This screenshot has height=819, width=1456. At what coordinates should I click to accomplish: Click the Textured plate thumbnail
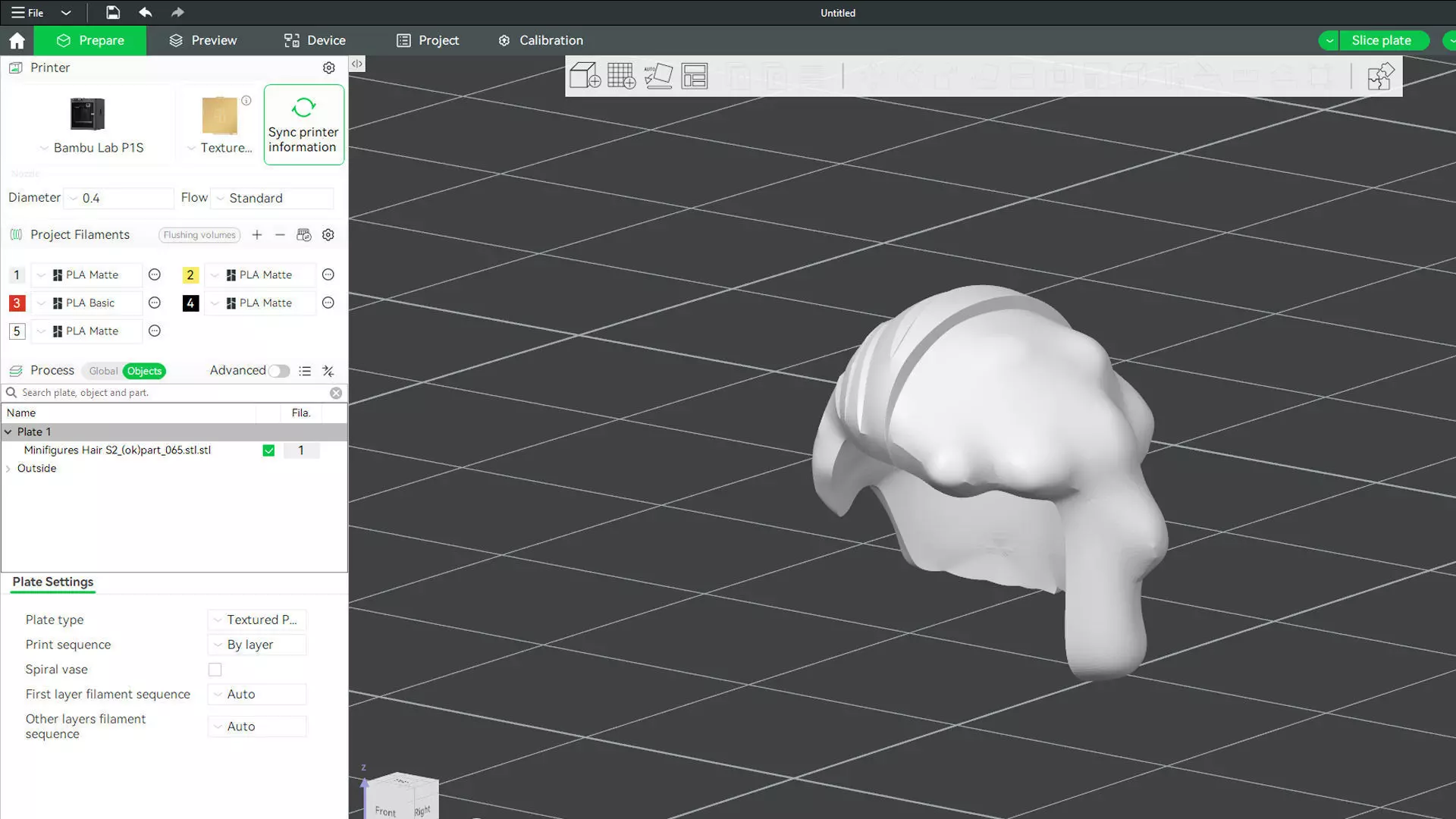[219, 115]
